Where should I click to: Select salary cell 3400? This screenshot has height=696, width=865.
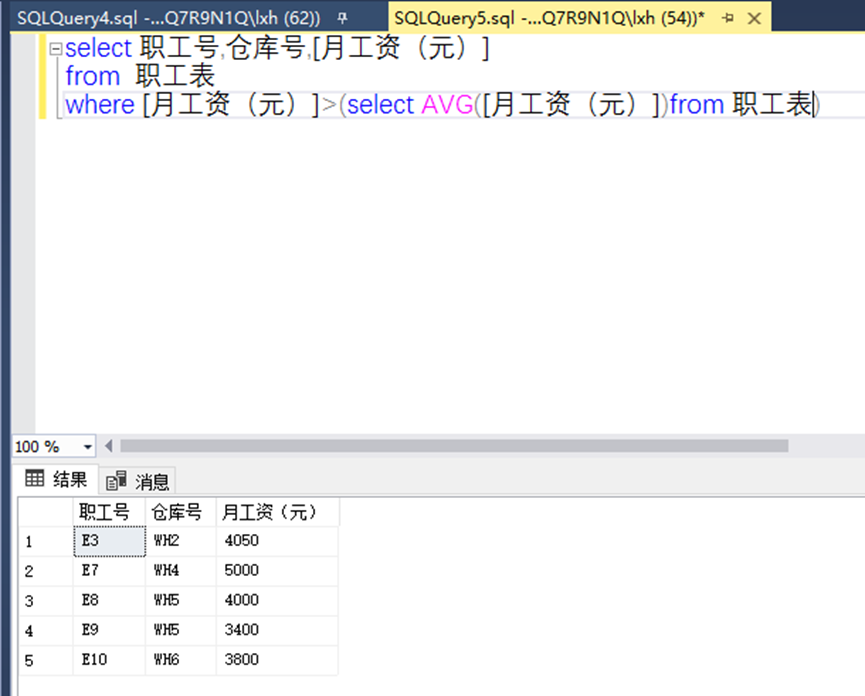pyautogui.click(x=277, y=630)
